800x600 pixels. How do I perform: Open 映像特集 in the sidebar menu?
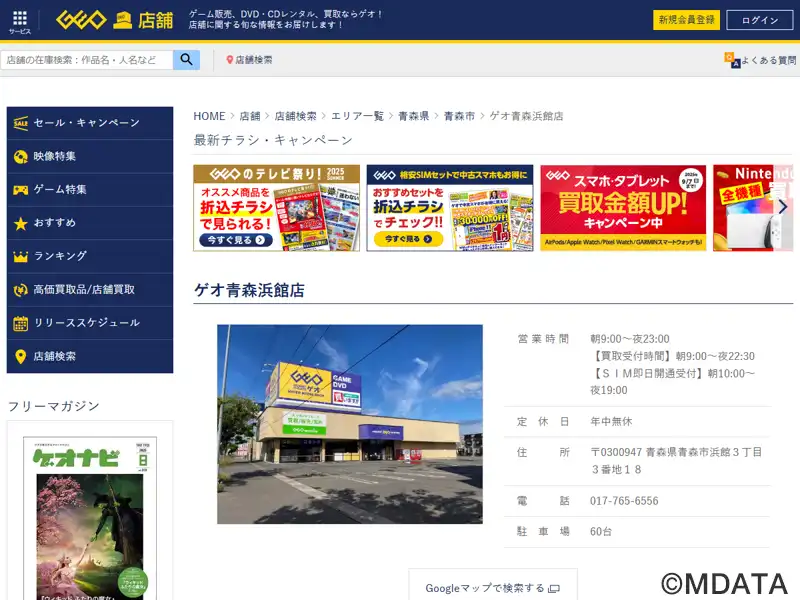(x=90, y=157)
